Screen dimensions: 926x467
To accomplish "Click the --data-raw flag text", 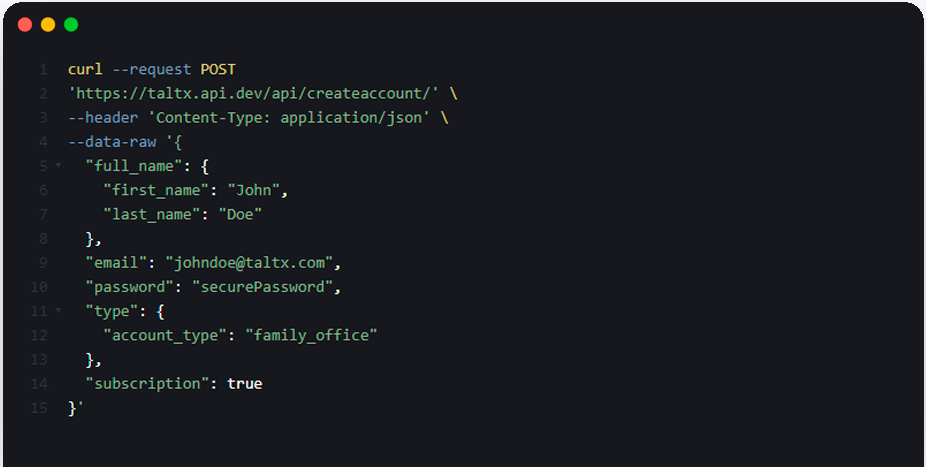I will [x=112, y=142].
